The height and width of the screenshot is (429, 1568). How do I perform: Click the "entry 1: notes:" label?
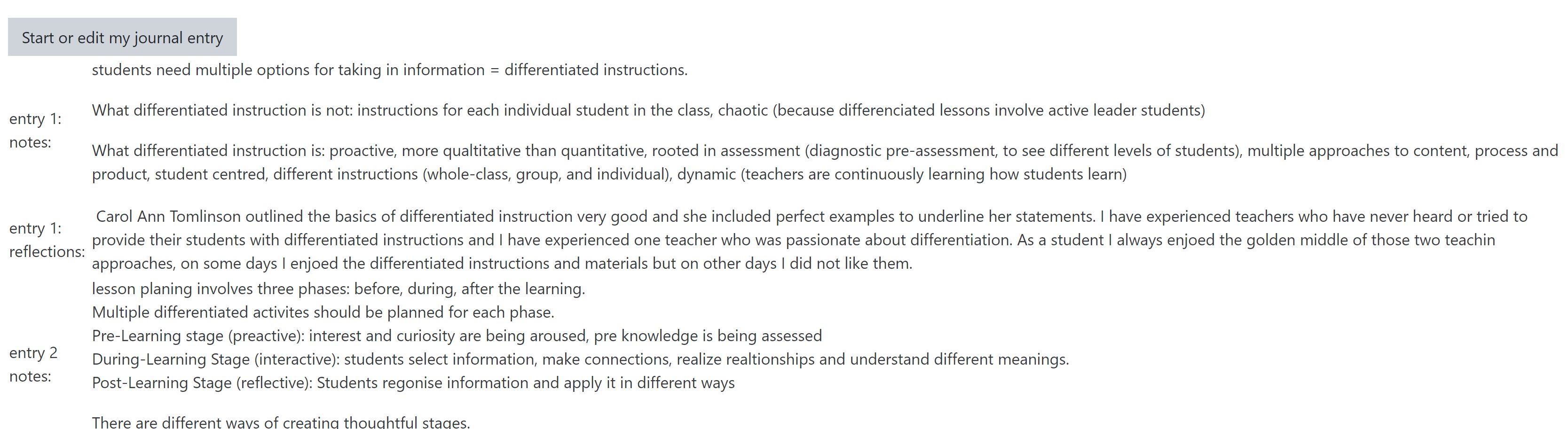click(x=35, y=130)
